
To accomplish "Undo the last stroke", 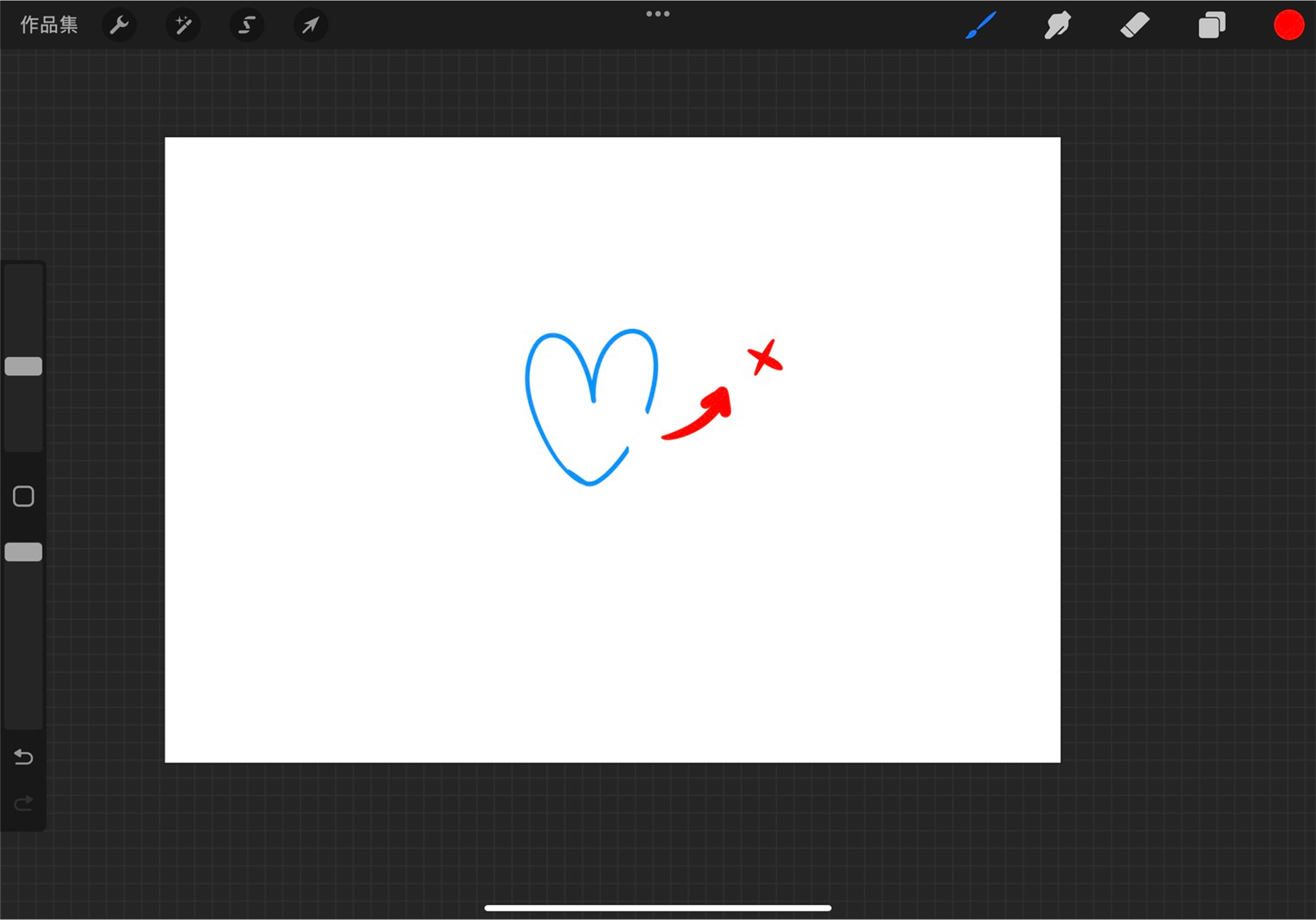I will point(24,757).
